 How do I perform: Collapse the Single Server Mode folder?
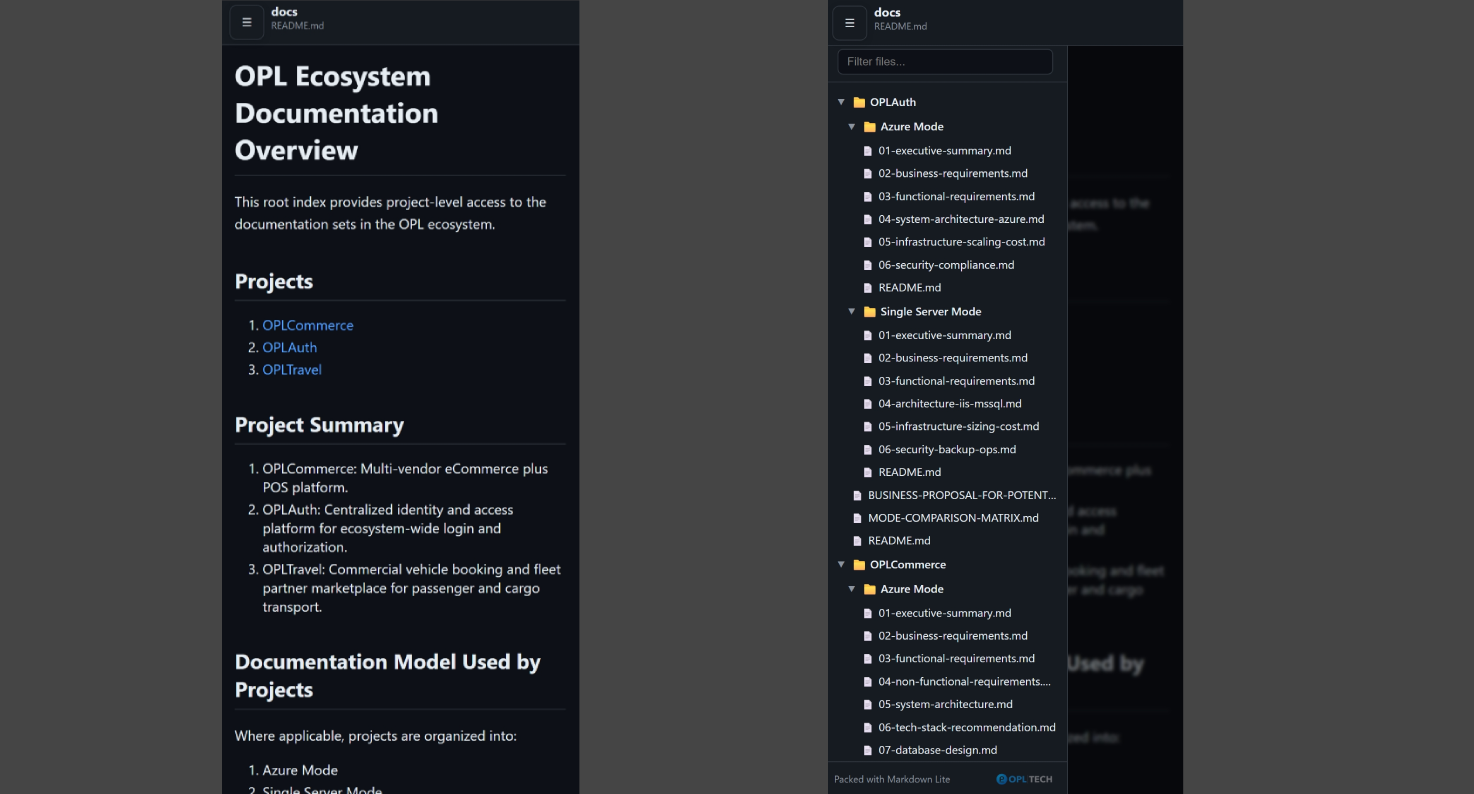click(x=852, y=311)
